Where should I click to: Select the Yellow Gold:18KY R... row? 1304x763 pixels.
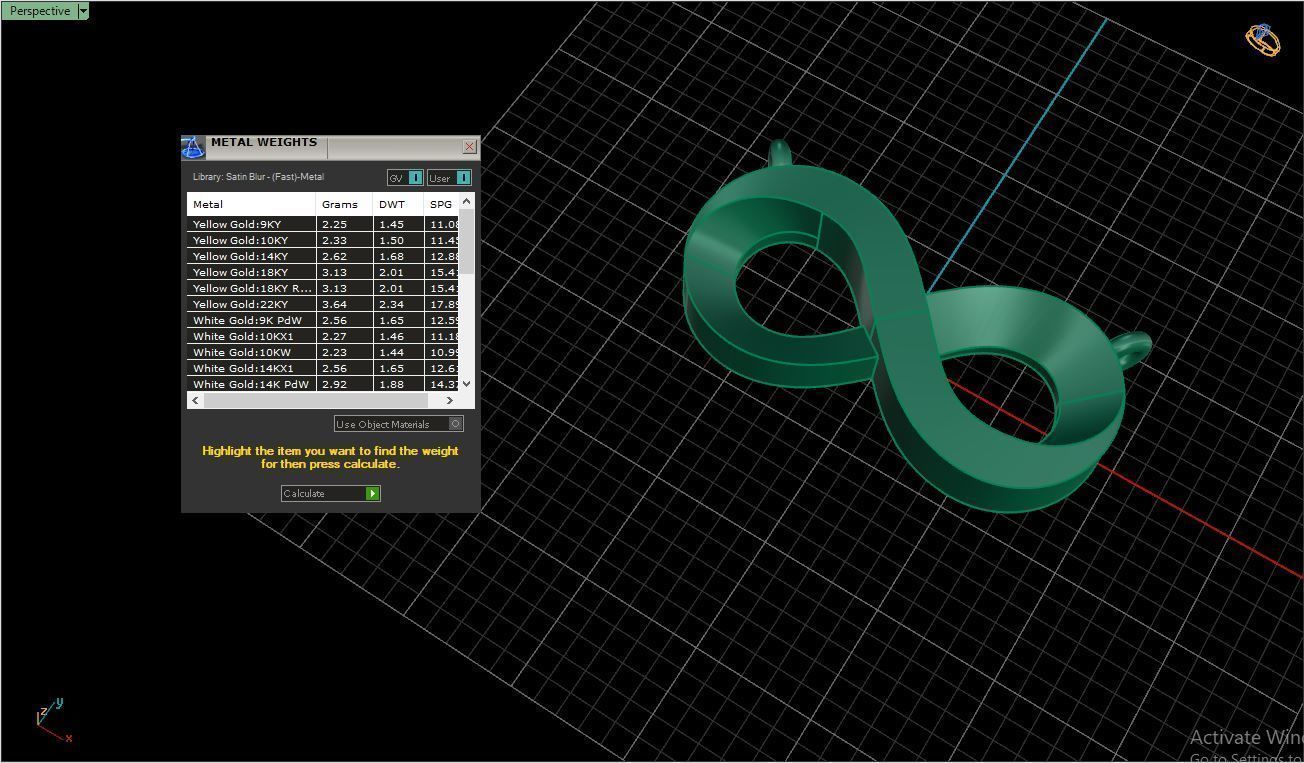tap(323, 288)
